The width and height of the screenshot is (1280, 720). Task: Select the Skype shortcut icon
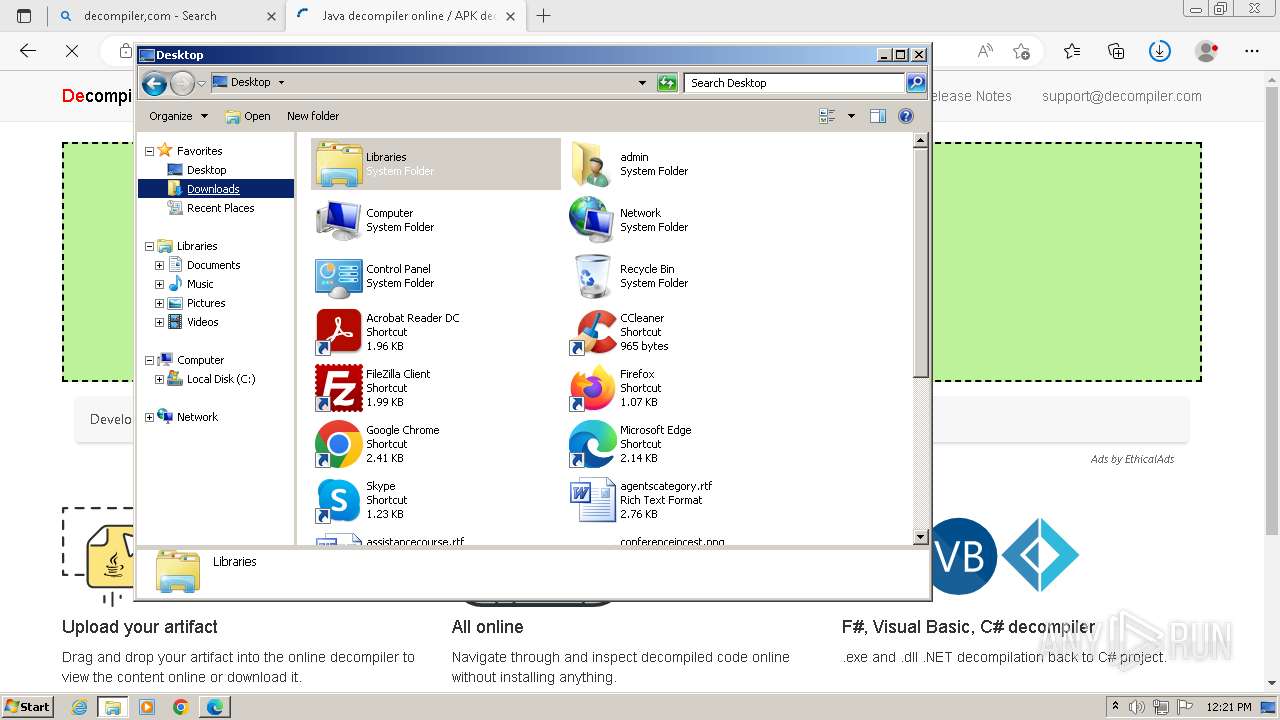[x=339, y=500]
